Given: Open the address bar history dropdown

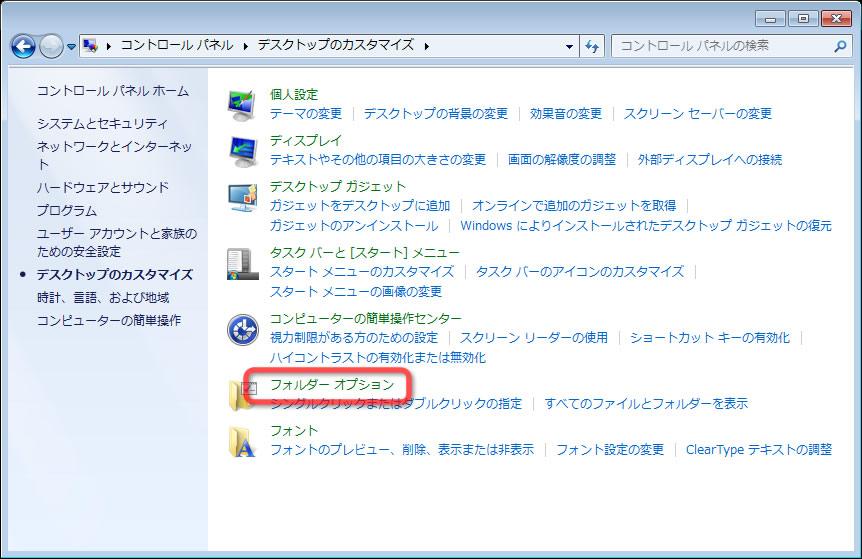Looking at the screenshot, I should click(569, 46).
